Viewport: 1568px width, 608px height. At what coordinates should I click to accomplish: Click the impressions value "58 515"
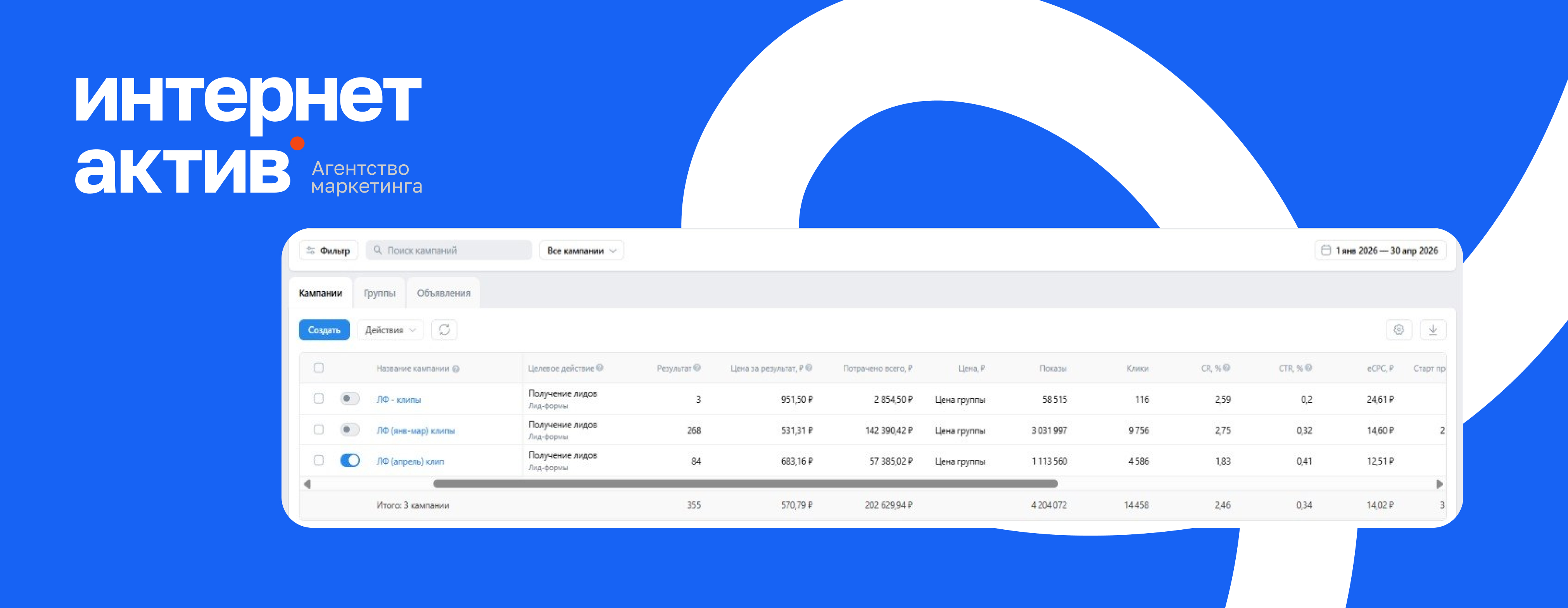tap(1055, 400)
